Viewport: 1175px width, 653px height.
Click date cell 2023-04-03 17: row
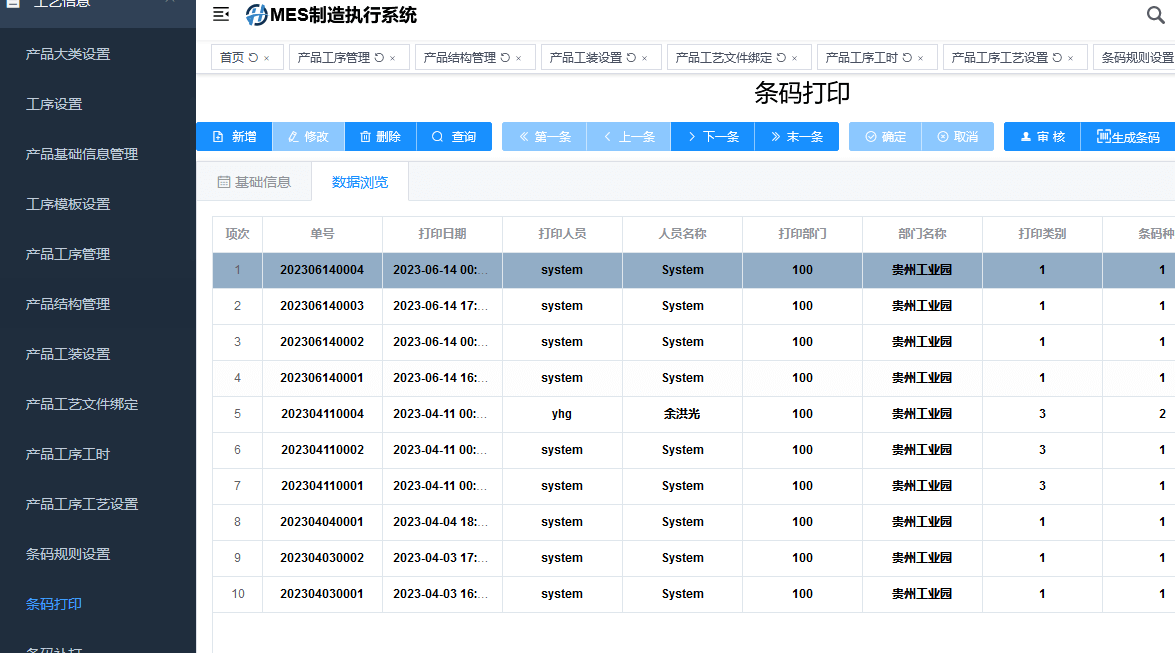point(442,558)
